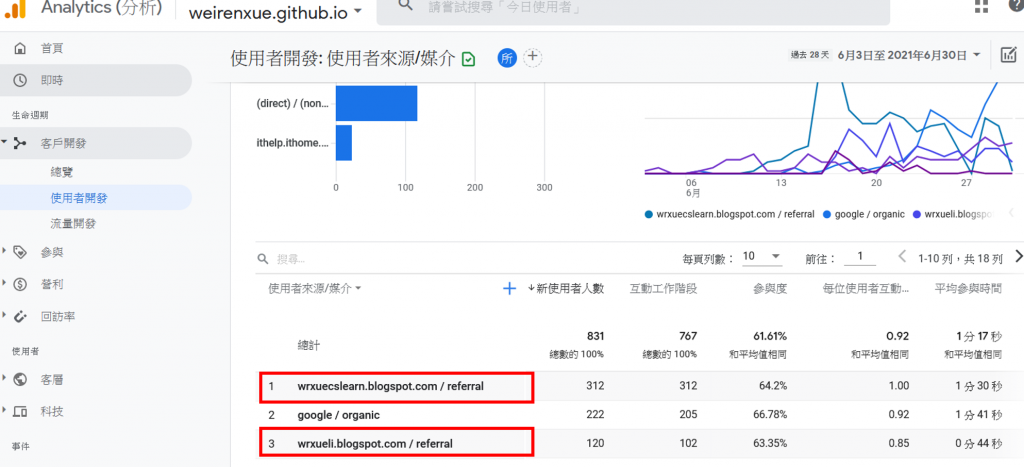Go to previous table page arrow
The width and height of the screenshot is (1024, 467).
coord(903,256)
